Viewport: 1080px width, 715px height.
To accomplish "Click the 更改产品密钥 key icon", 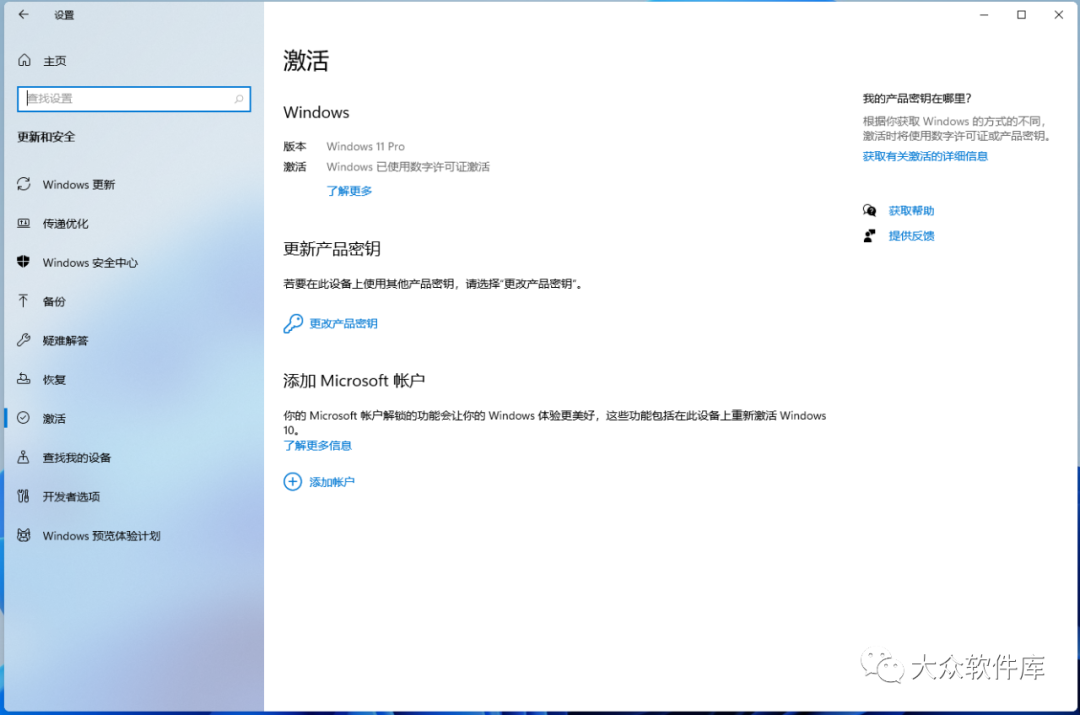I will [292, 323].
